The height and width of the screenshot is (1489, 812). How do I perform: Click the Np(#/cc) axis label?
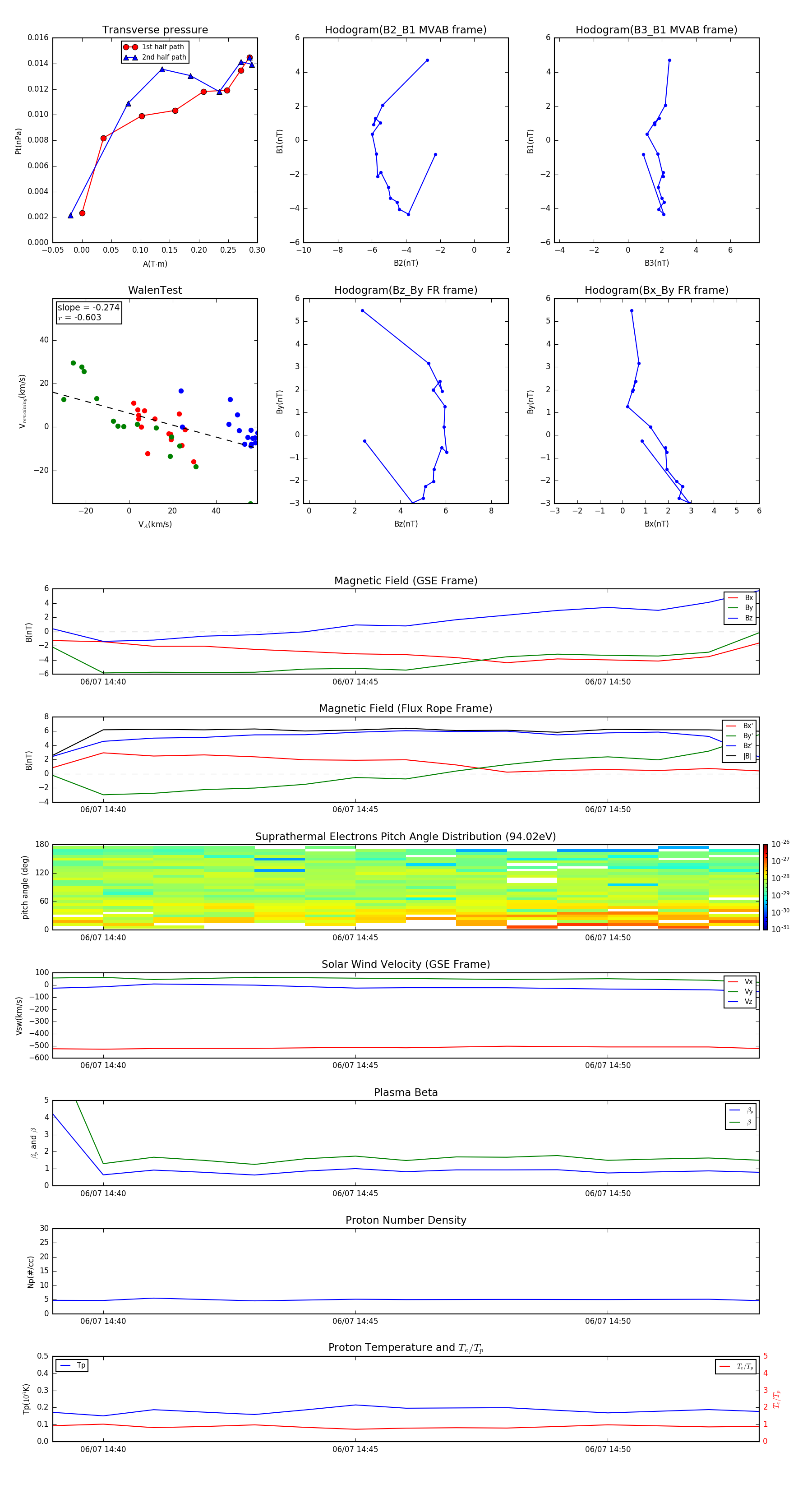pos(31,1272)
